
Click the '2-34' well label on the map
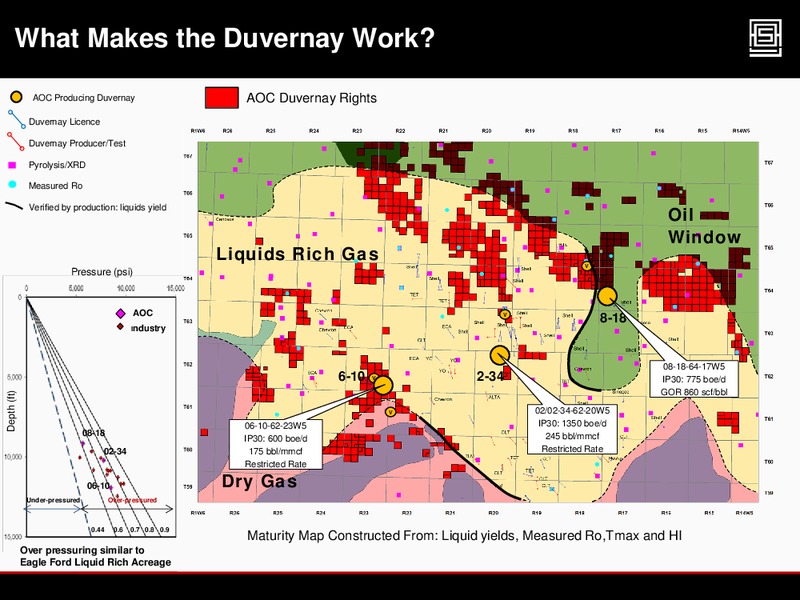pos(490,377)
